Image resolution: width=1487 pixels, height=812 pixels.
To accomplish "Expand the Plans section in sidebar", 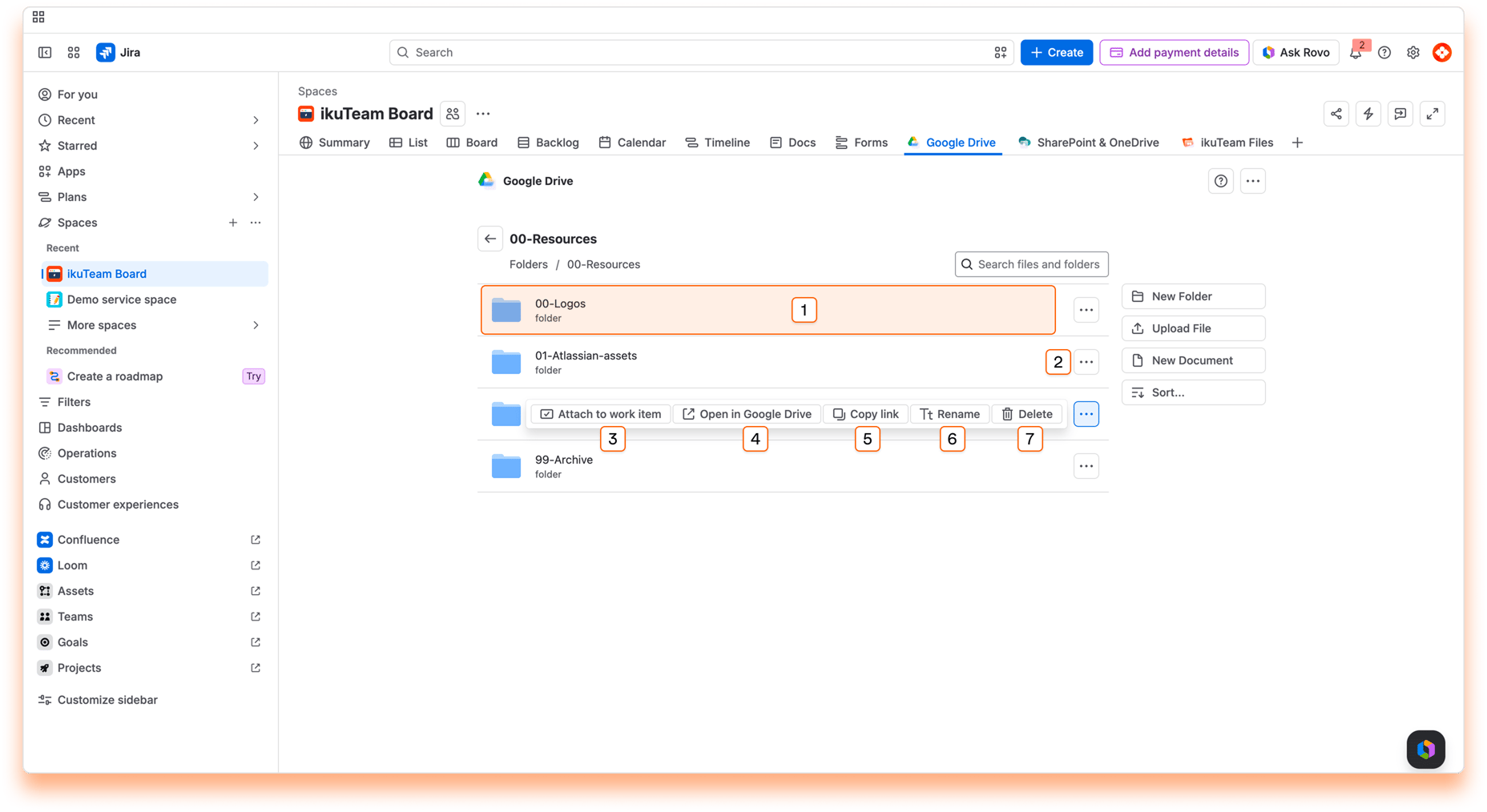I will point(256,197).
